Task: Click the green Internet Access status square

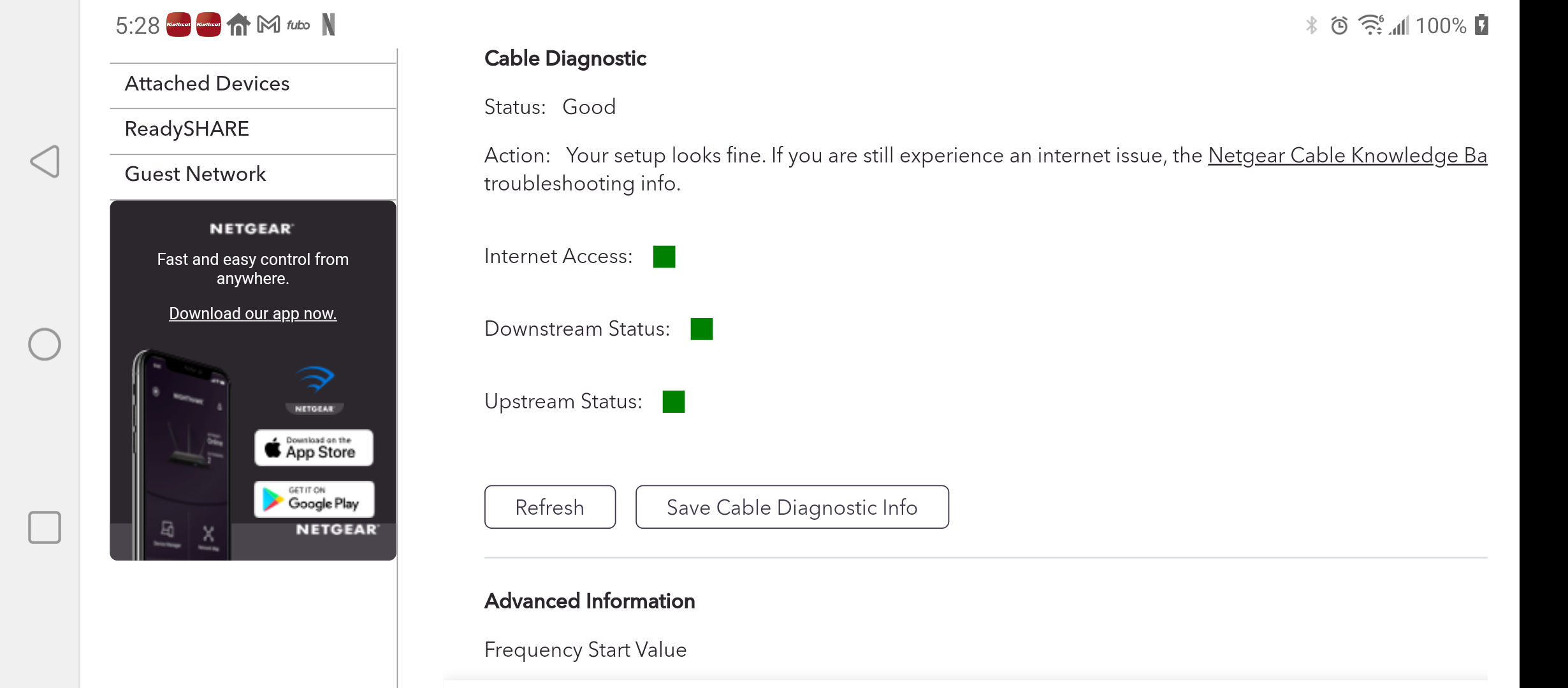Action: 664,257
